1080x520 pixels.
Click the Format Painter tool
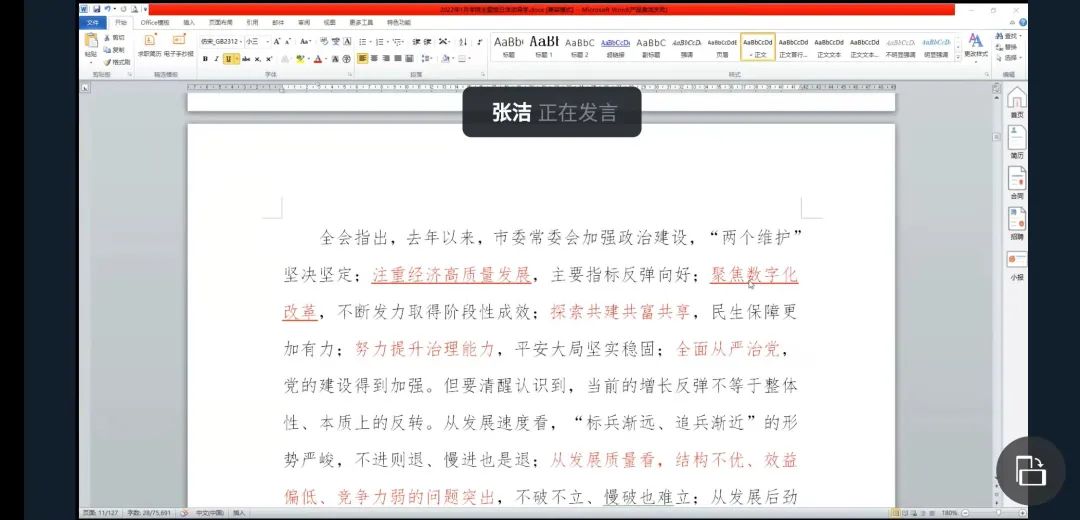118,61
